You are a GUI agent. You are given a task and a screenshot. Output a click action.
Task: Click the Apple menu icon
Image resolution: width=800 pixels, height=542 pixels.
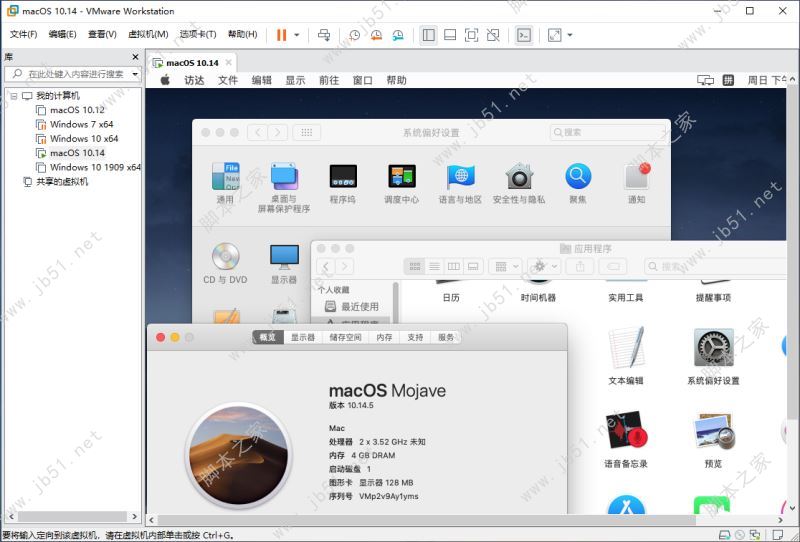(165, 80)
